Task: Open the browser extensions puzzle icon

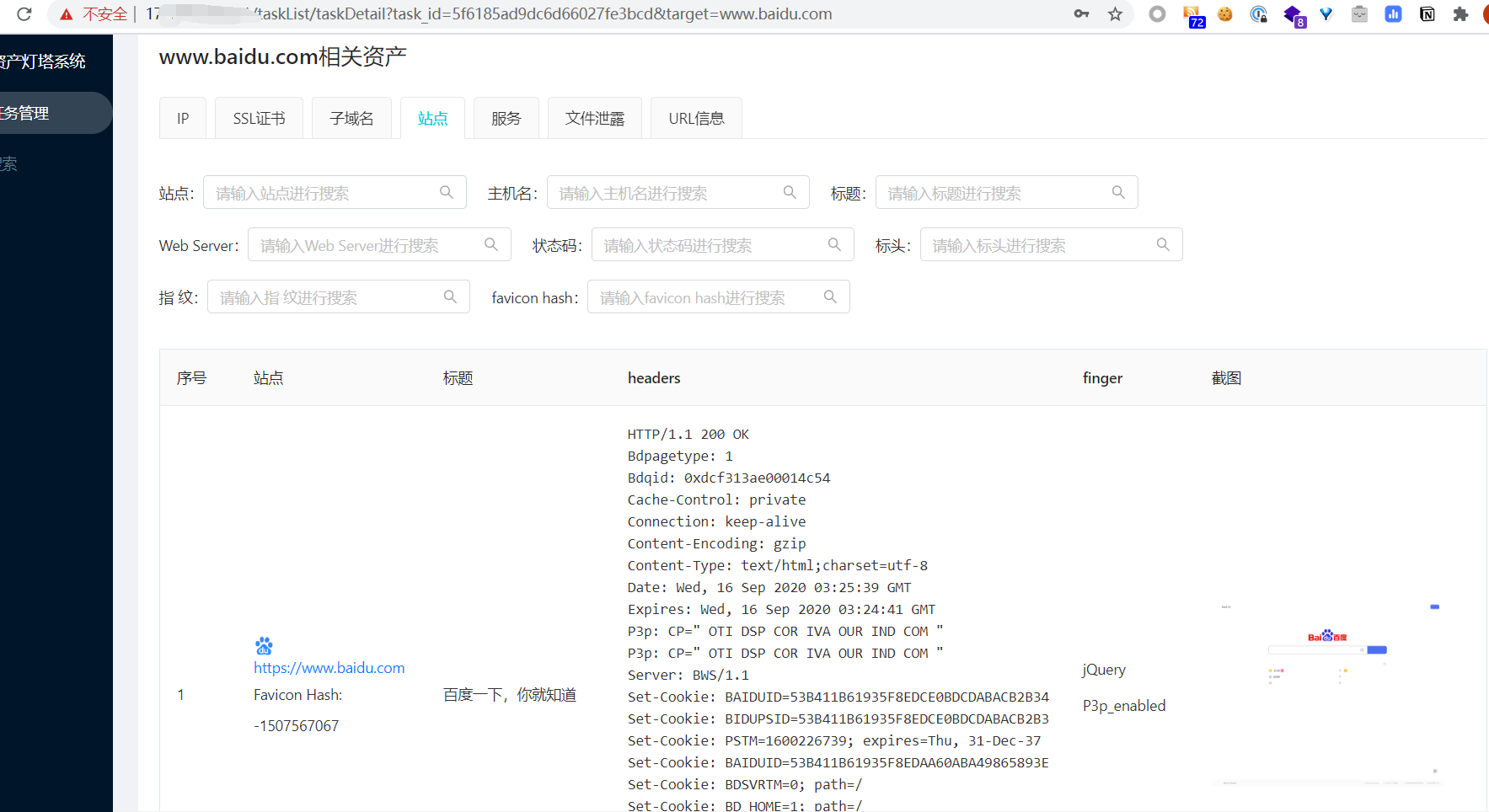Action: (x=1461, y=13)
